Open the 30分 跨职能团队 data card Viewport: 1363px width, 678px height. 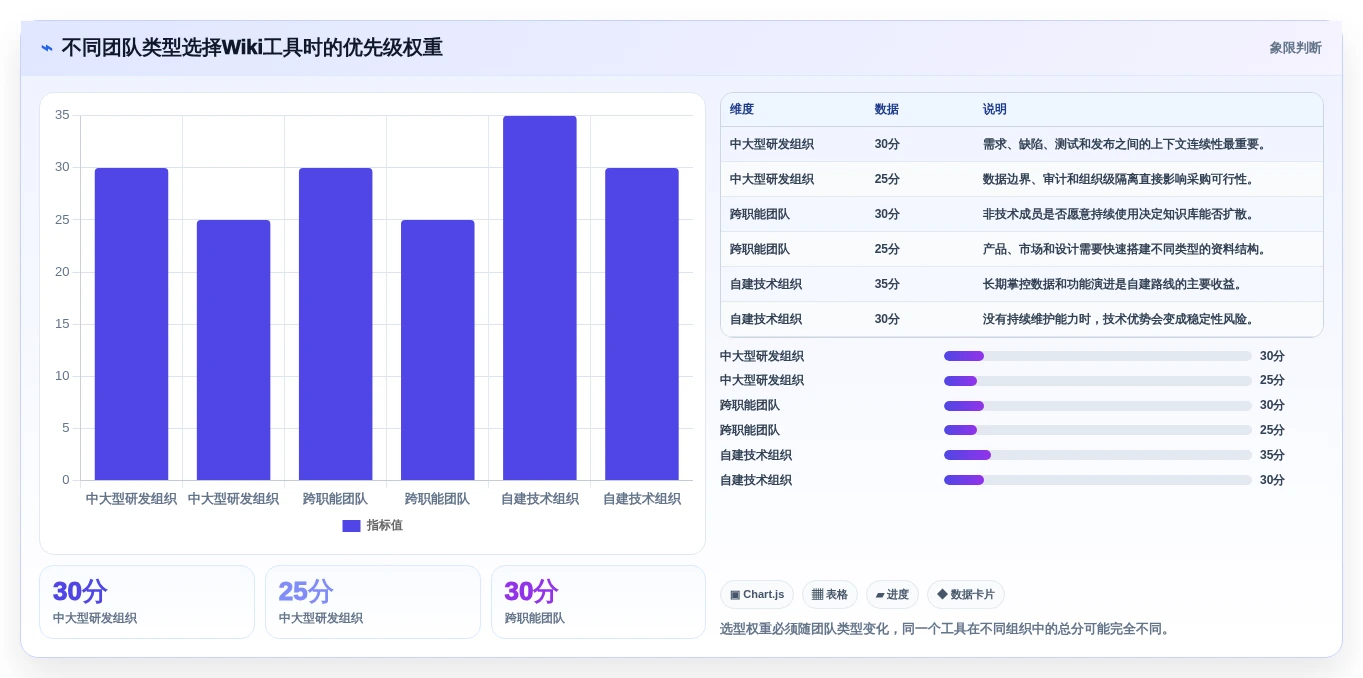(x=598, y=602)
